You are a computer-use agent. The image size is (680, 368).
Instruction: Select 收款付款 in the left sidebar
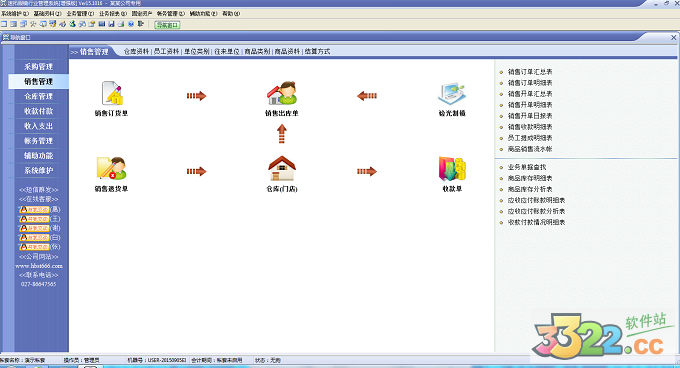[38, 111]
